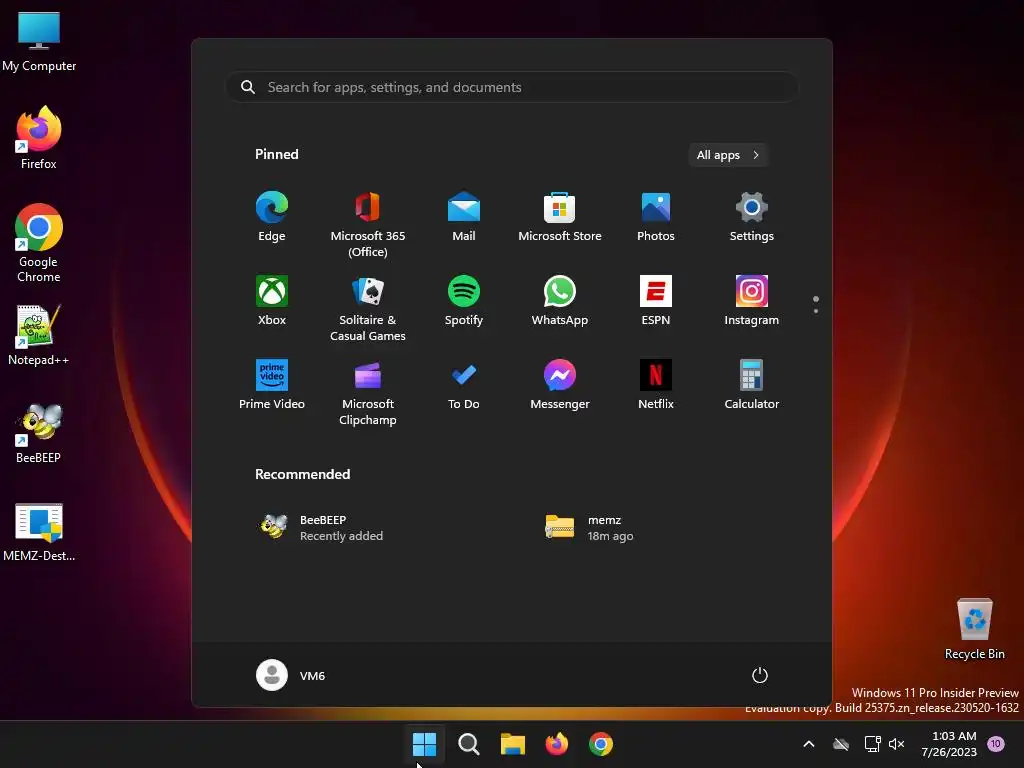The height and width of the screenshot is (768, 1024).
Task: Open notifications badge showing 10
Action: pos(996,743)
